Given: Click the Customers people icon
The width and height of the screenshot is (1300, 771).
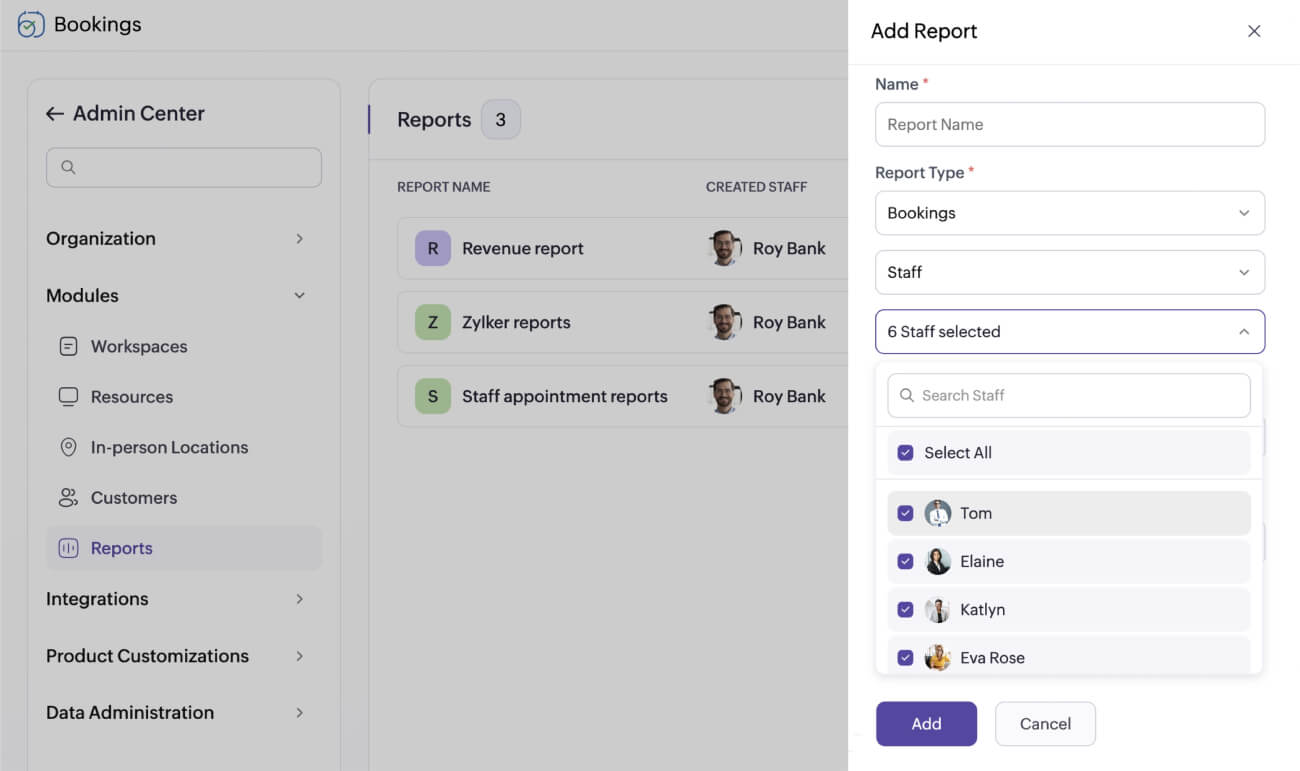Looking at the screenshot, I should 68,497.
